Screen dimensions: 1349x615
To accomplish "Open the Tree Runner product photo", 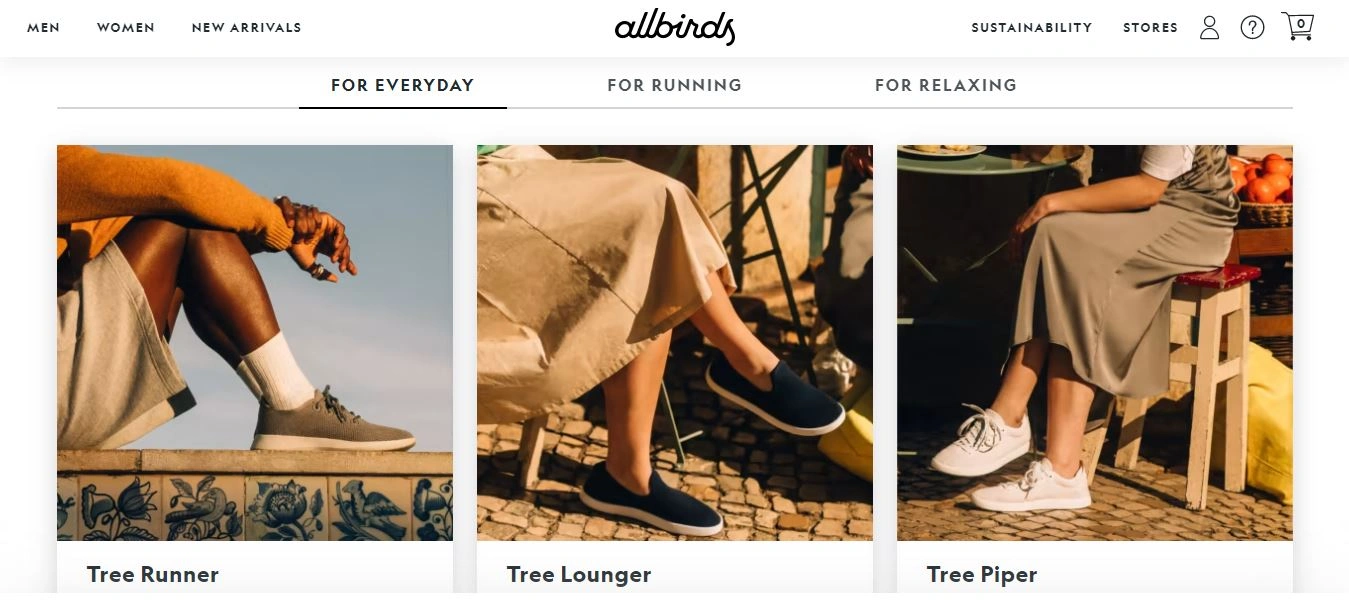I will coord(255,343).
